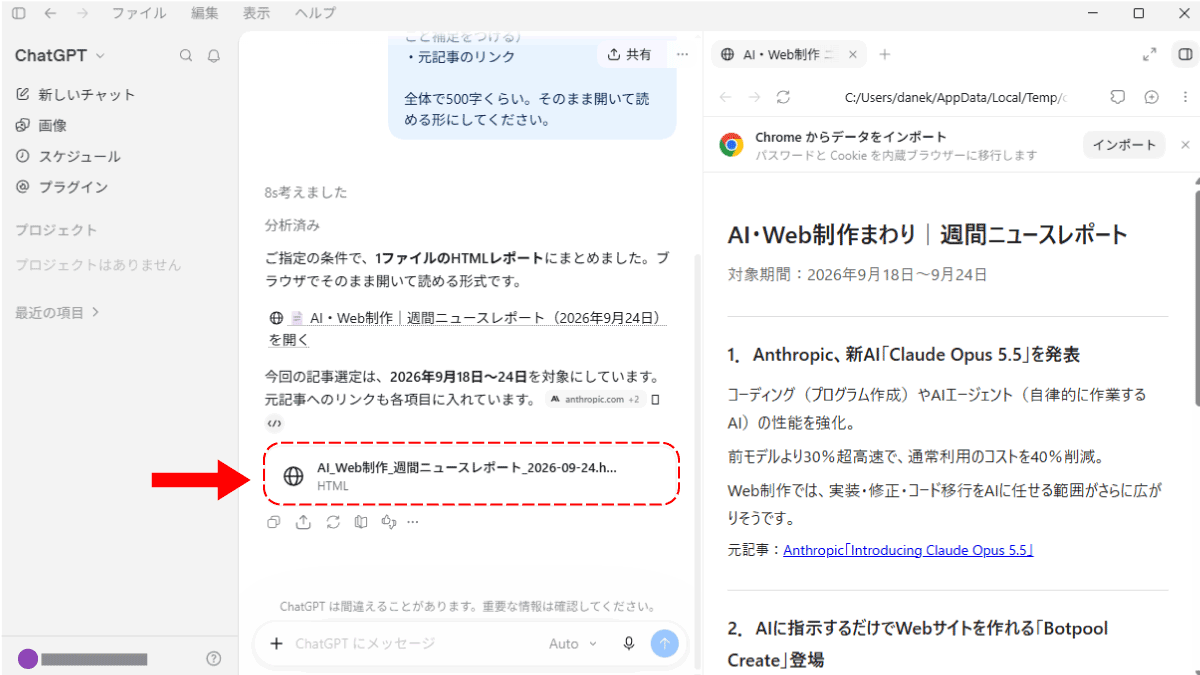Click browser forward arrow in panel
Viewport: 1200px width, 675px height.
pyautogui.click(x=754, y=97)
